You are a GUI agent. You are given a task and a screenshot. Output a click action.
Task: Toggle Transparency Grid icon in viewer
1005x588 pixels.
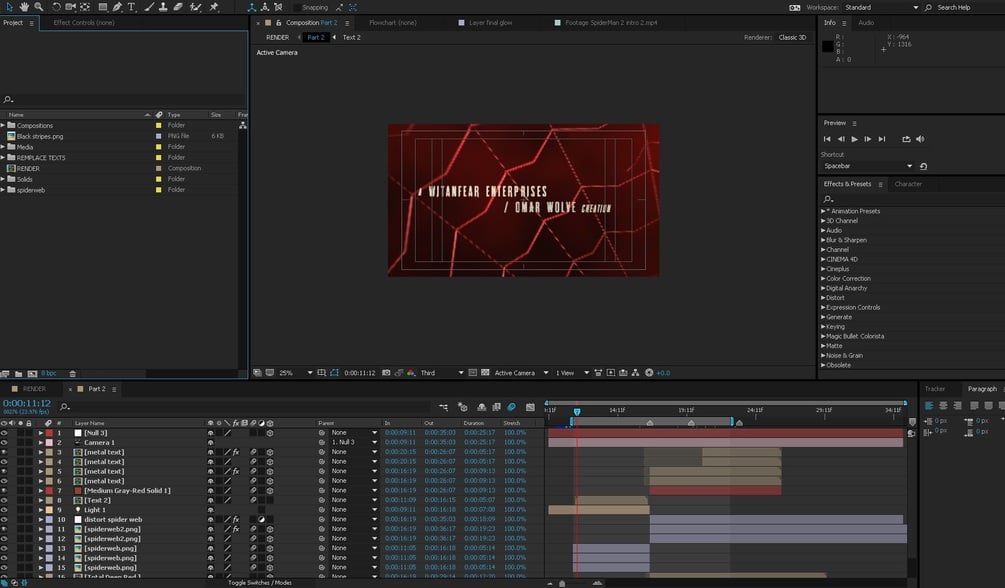485,373
